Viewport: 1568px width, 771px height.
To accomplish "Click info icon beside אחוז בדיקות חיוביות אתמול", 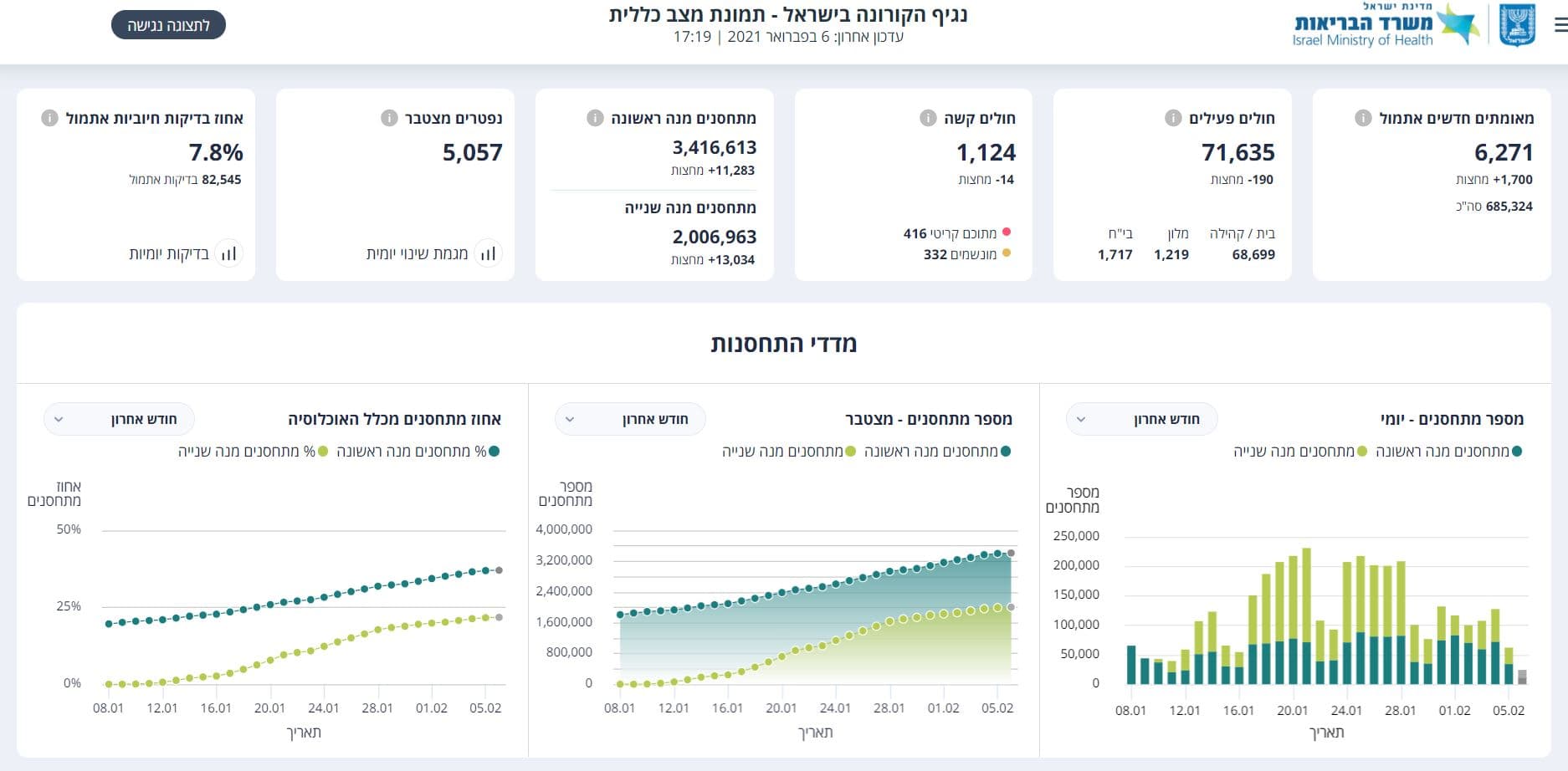I will tap(49, 118).
